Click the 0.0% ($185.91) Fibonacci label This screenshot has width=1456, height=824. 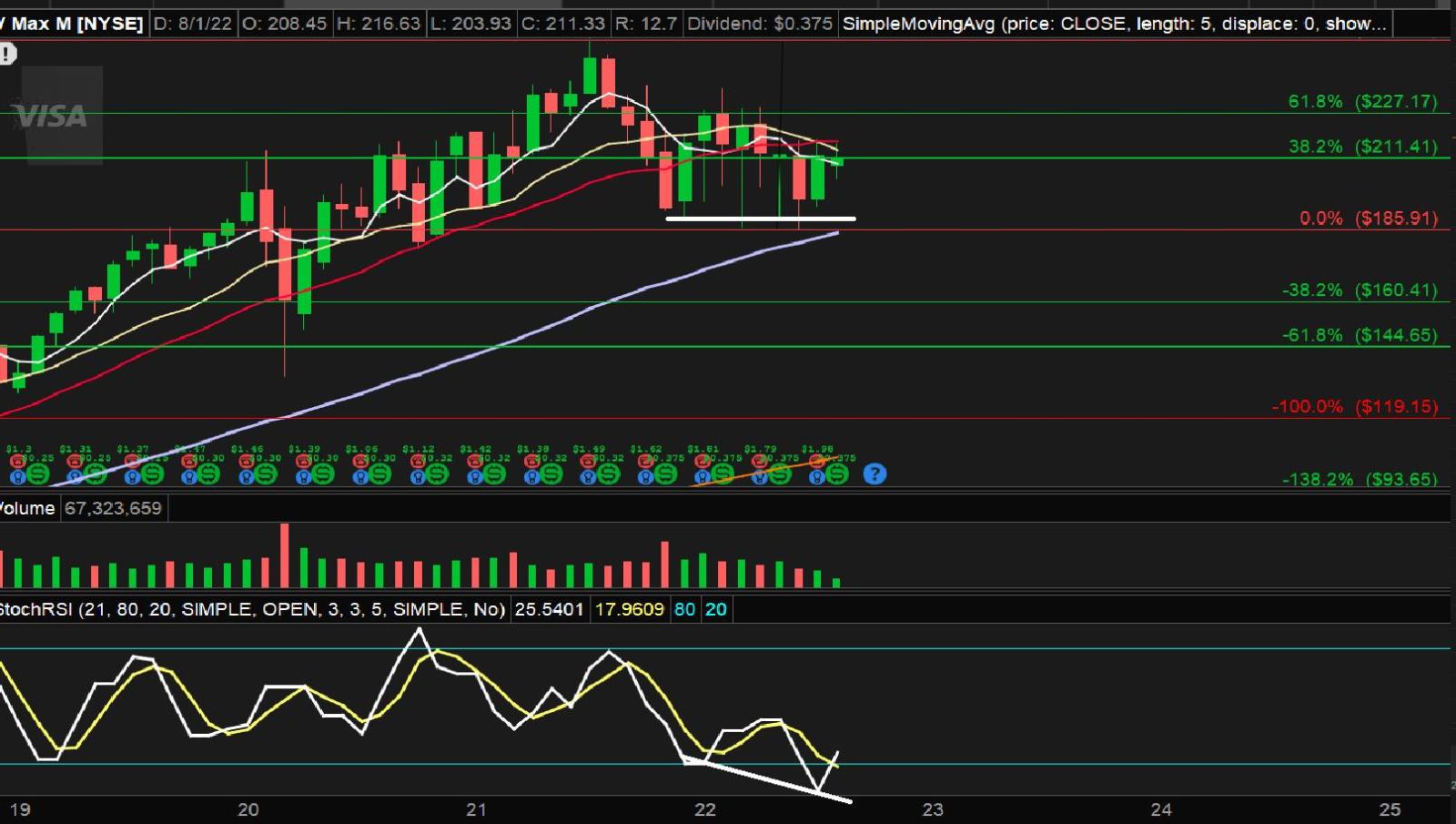click(1369, 218)
